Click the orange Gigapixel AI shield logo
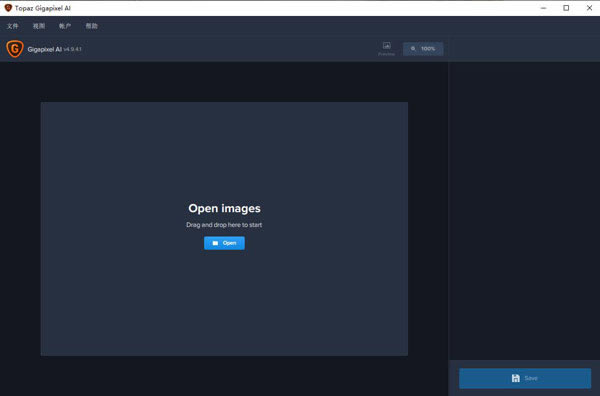Image resolution: width=600 pixels, height=396 pixels. pyautogui.click(x=15, y=49)
